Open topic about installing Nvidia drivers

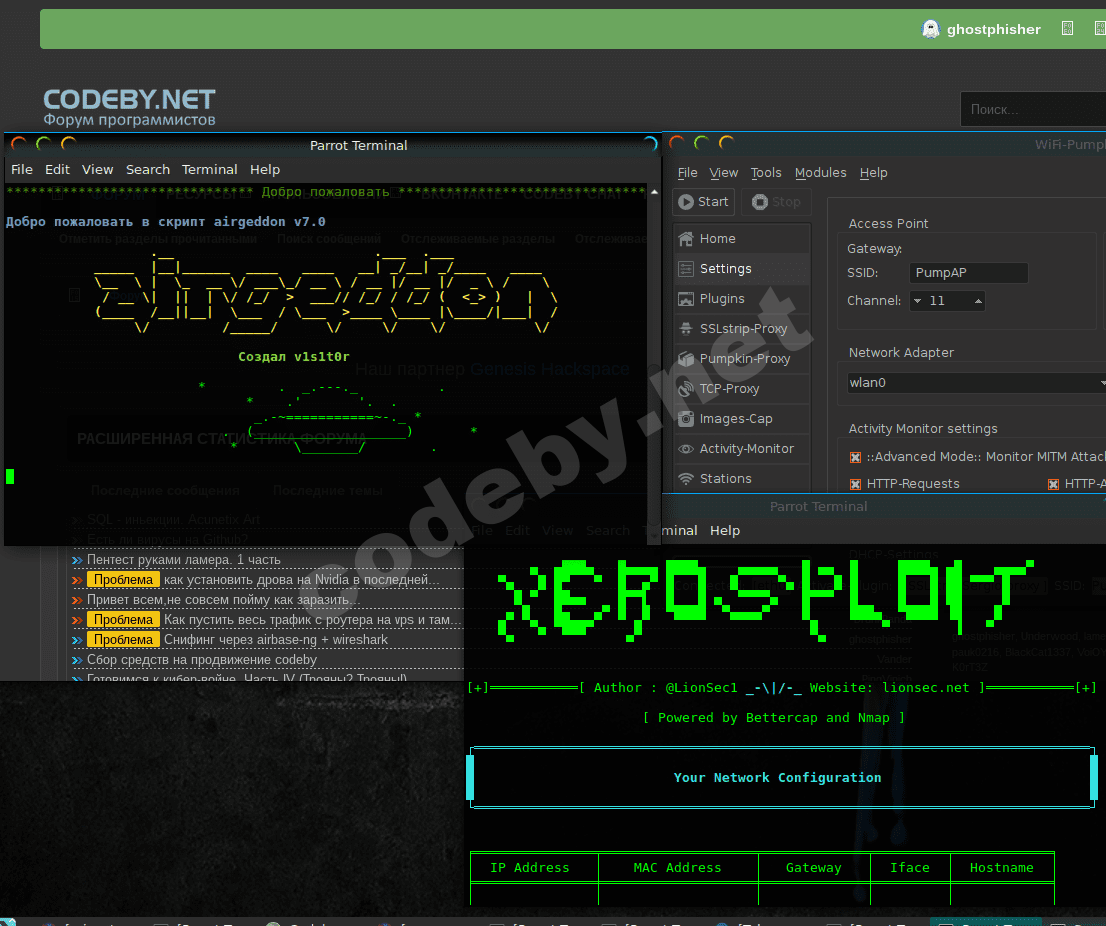pyautogui.click(x=301, y=580)
